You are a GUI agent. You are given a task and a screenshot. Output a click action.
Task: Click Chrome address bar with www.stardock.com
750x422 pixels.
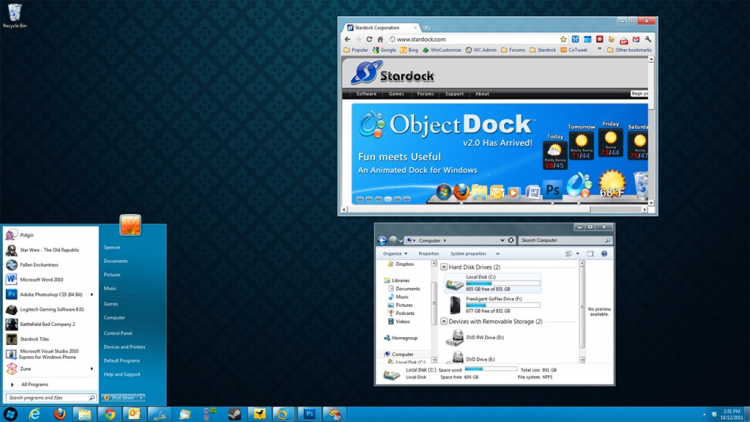[474, 39]
